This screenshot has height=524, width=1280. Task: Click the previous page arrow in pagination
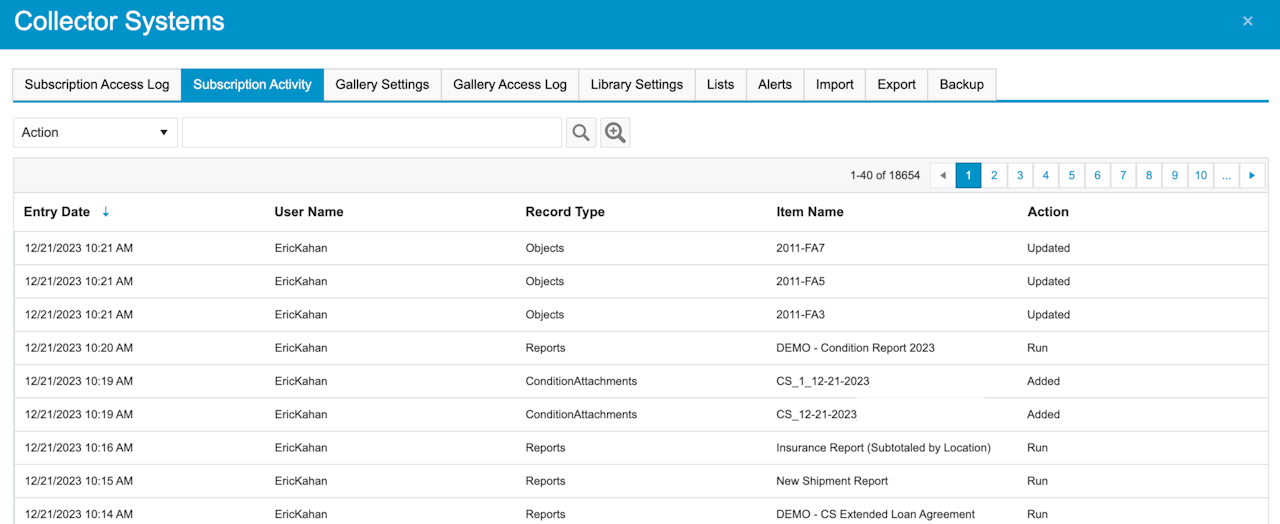click(942, 176)
